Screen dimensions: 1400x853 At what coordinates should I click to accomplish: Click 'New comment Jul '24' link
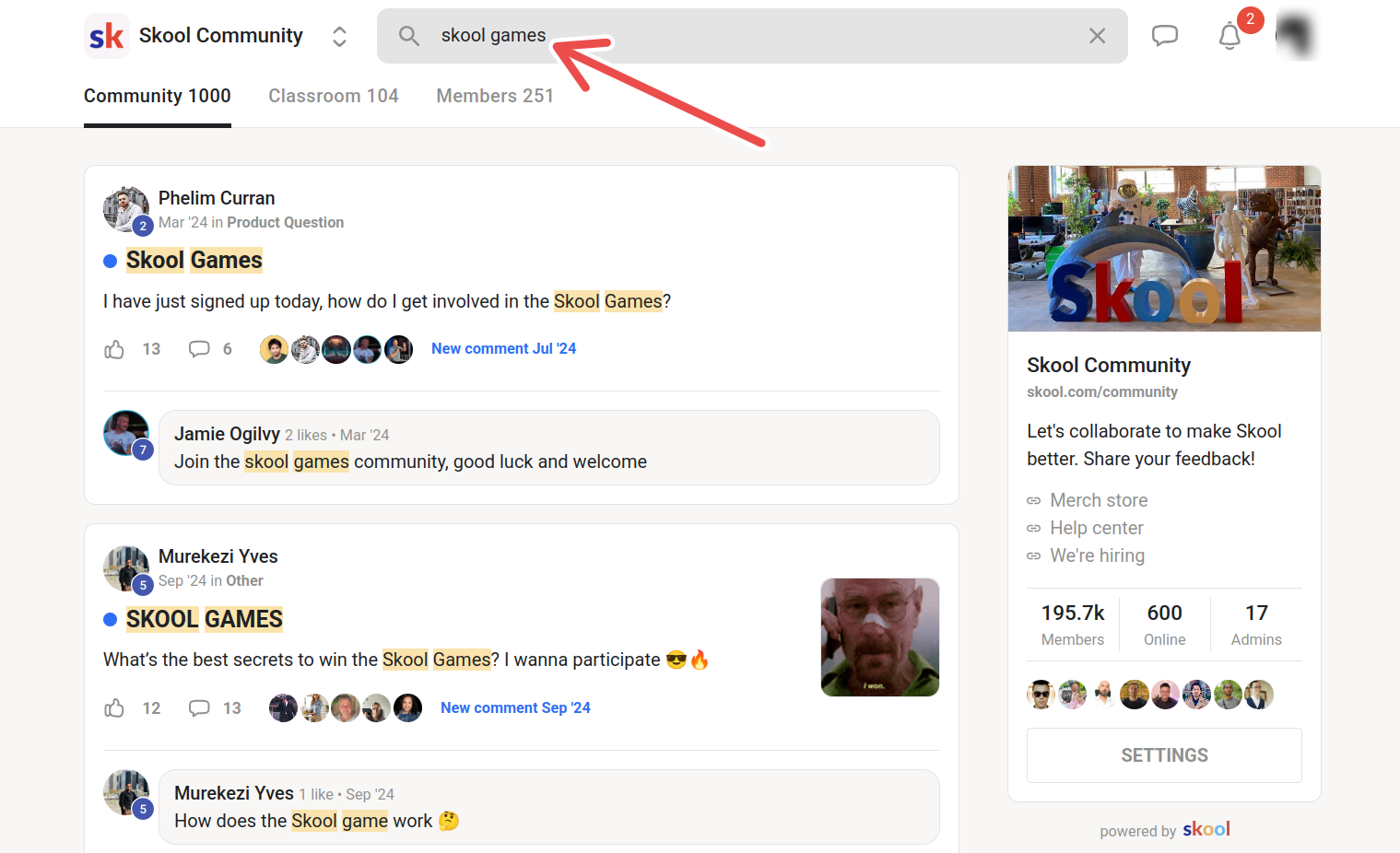point(503,348)
